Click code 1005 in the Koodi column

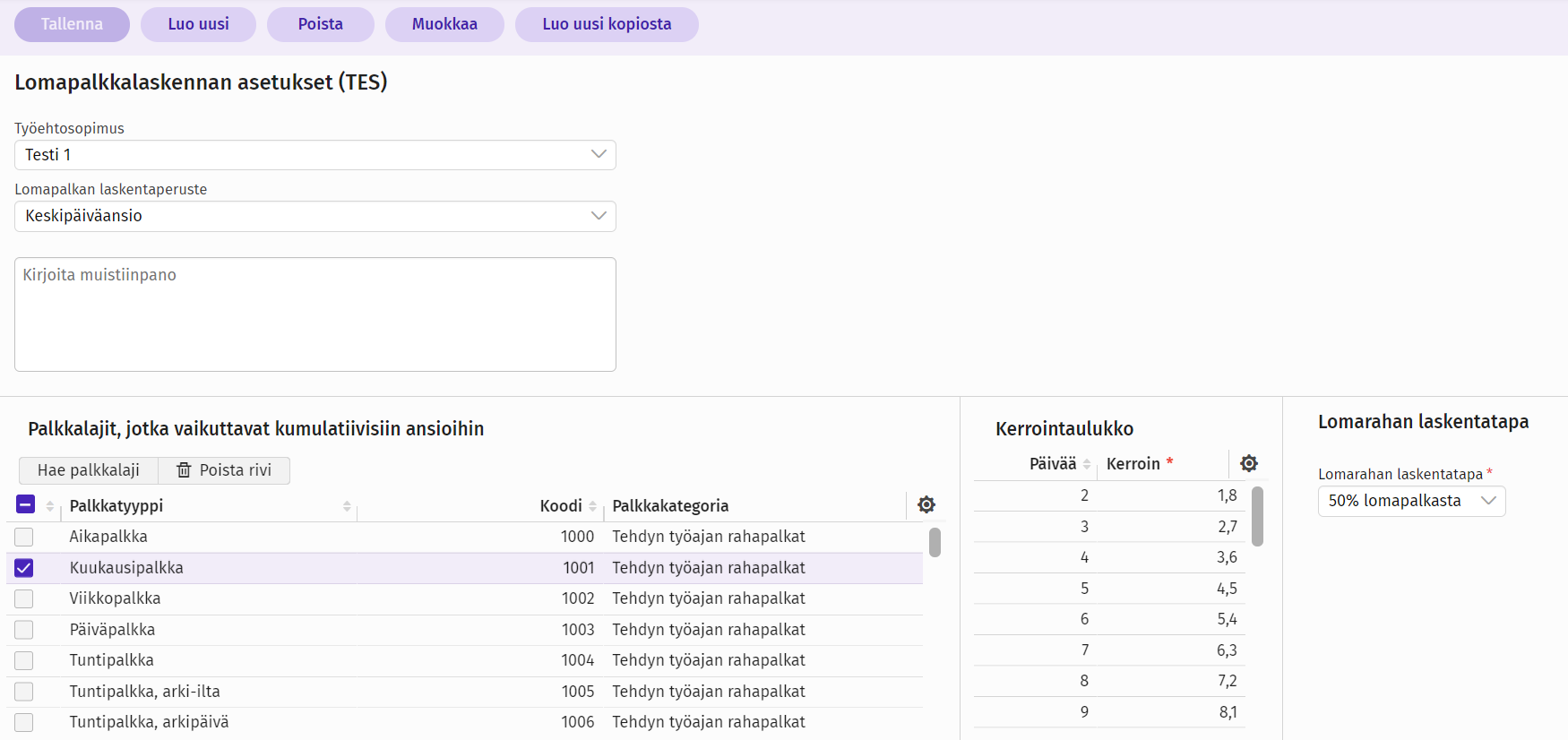(577, 692)
